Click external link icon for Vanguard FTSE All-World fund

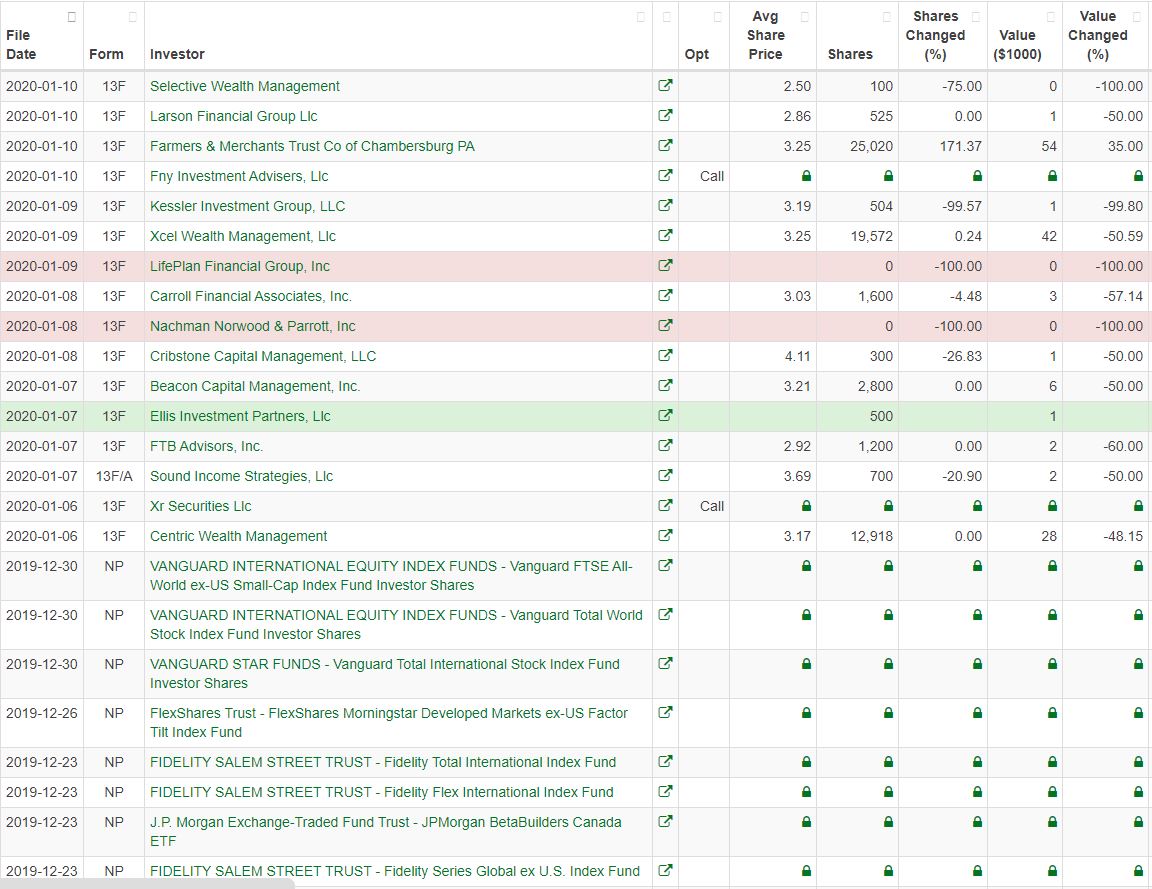[665, 566]
